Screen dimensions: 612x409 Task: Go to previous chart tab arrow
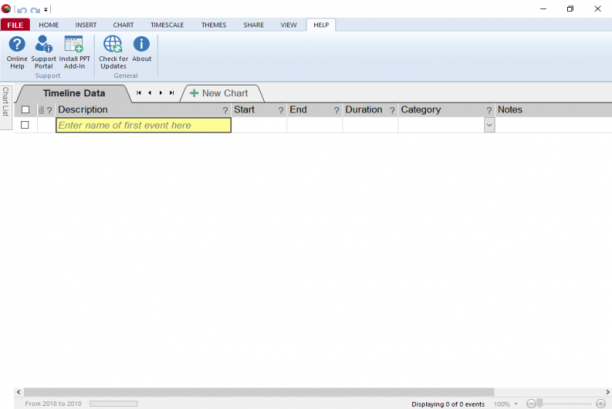click(x=150, y=93)
